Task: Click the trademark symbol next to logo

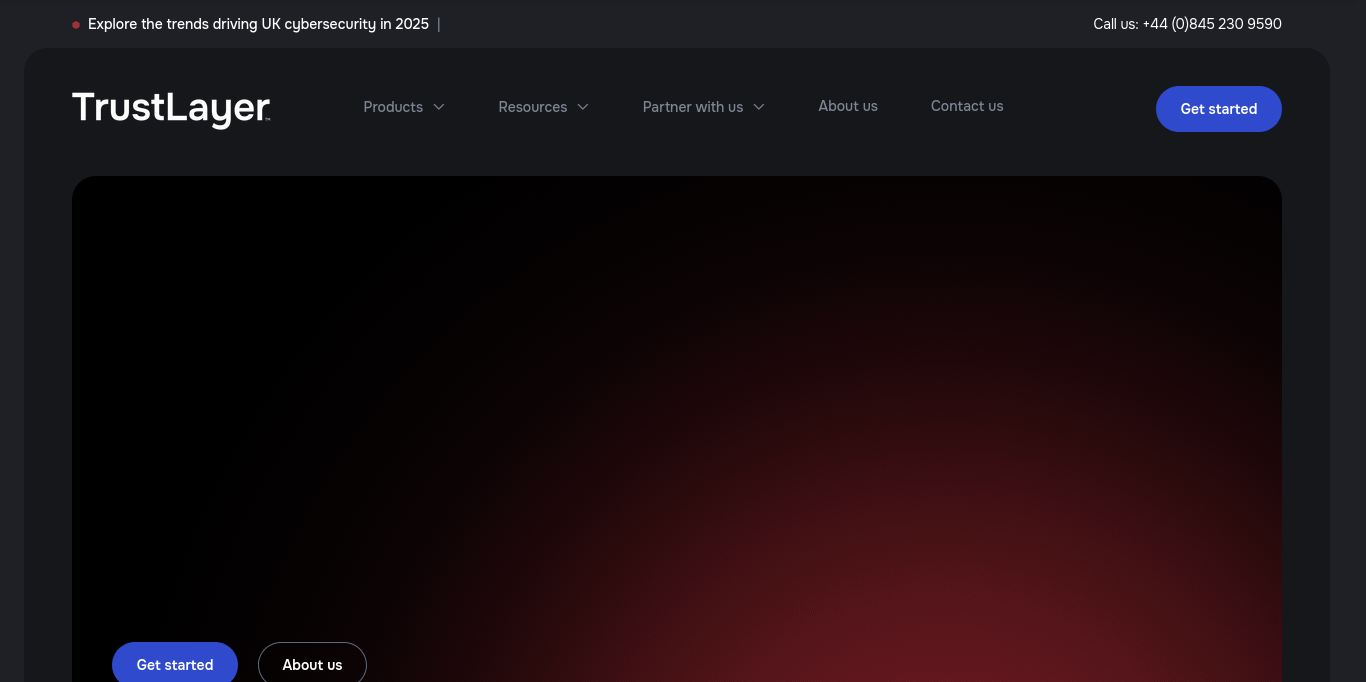Action: click(x=268, y=120)
